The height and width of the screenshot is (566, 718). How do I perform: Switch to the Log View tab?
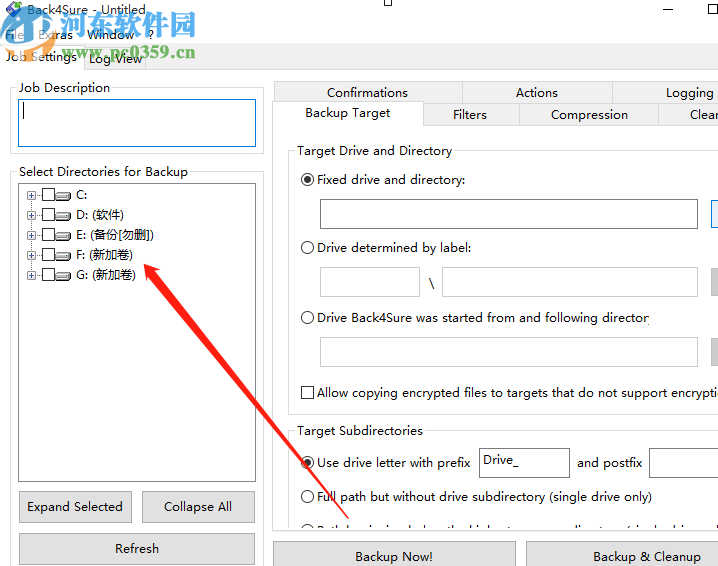[x=115, y=59]
